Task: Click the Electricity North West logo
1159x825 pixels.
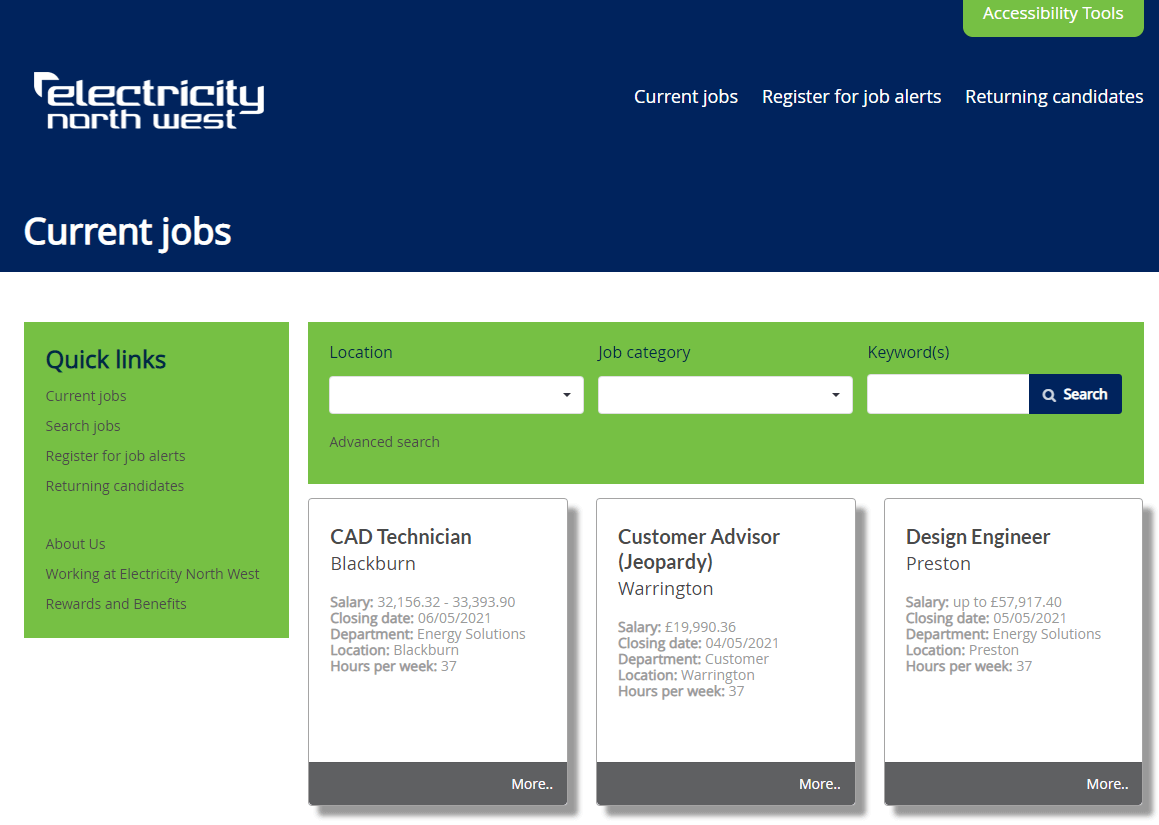Action: (x=150, y=100)
